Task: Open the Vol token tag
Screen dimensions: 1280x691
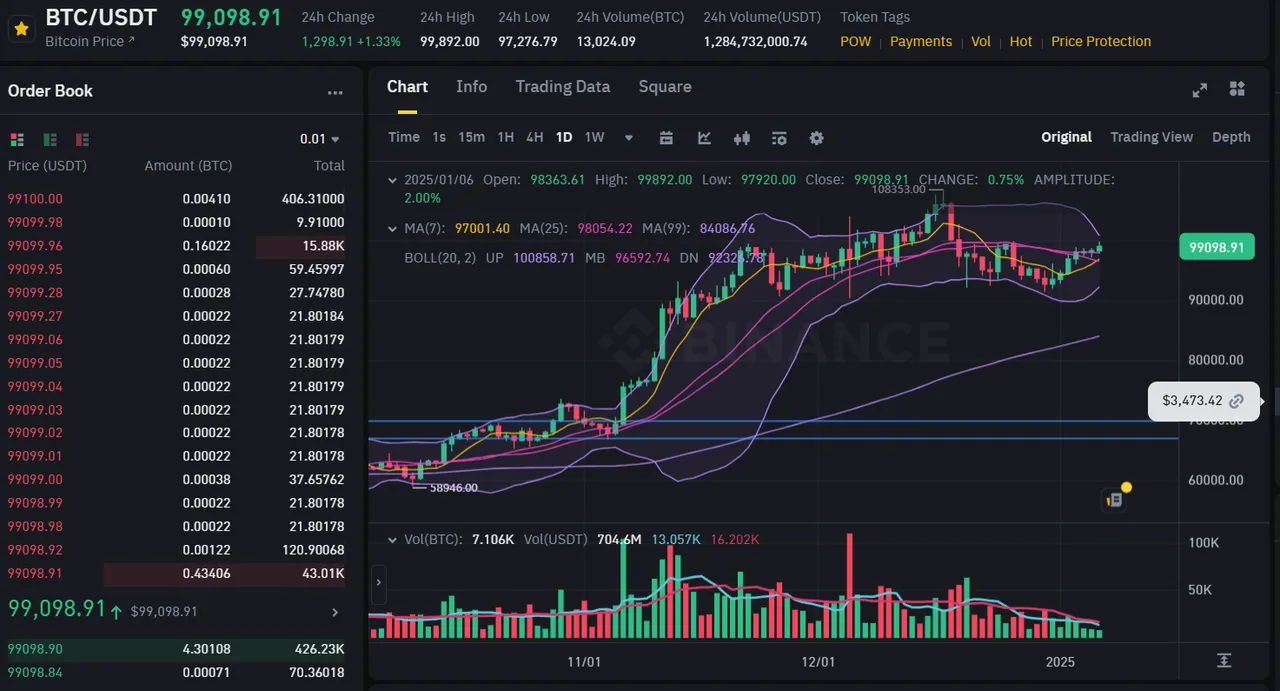Action: [x=981, y=41]
